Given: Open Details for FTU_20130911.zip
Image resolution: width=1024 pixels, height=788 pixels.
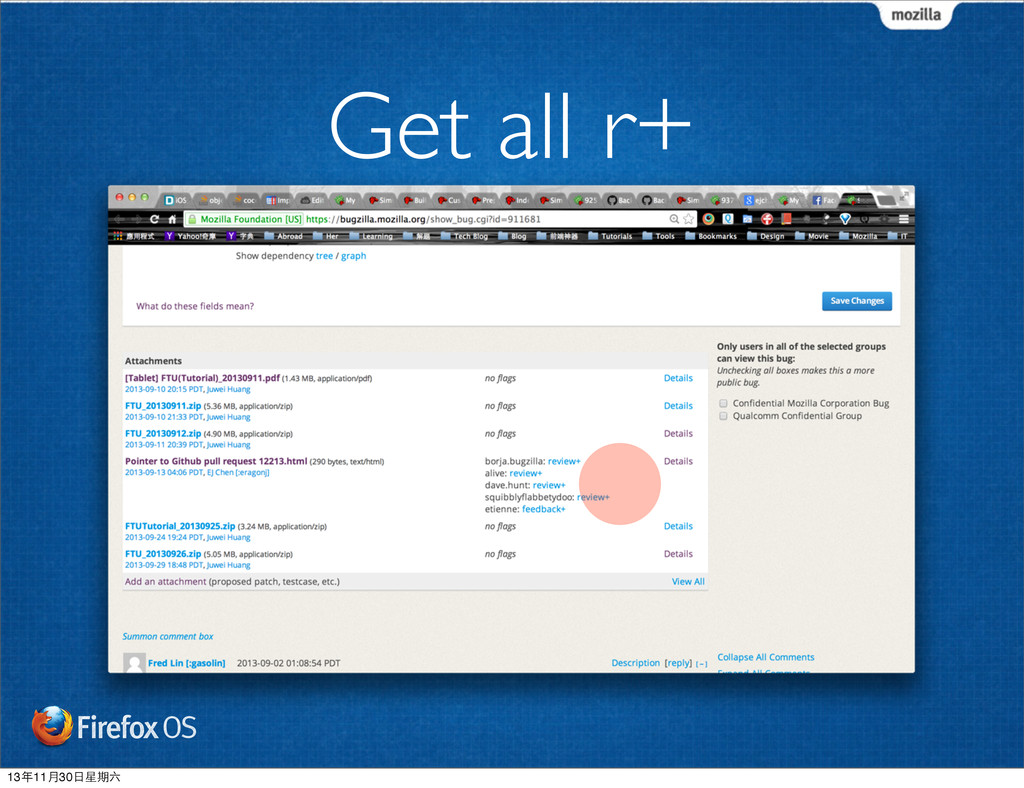Looking at the screenshot, I should click(678, 405).
